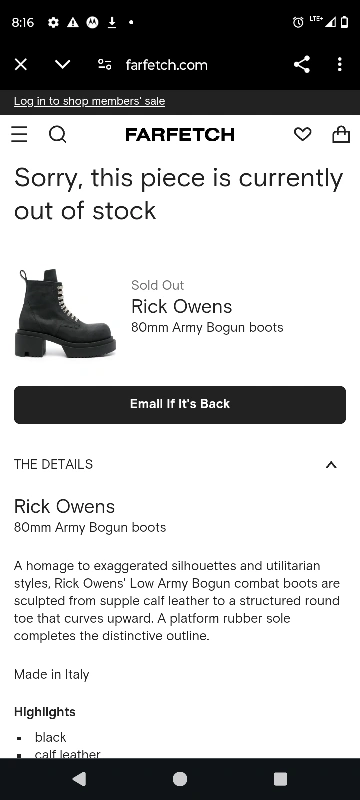Tap the Email If It's Back button
This screenshot has height=800, width=360.
point(180,405)
